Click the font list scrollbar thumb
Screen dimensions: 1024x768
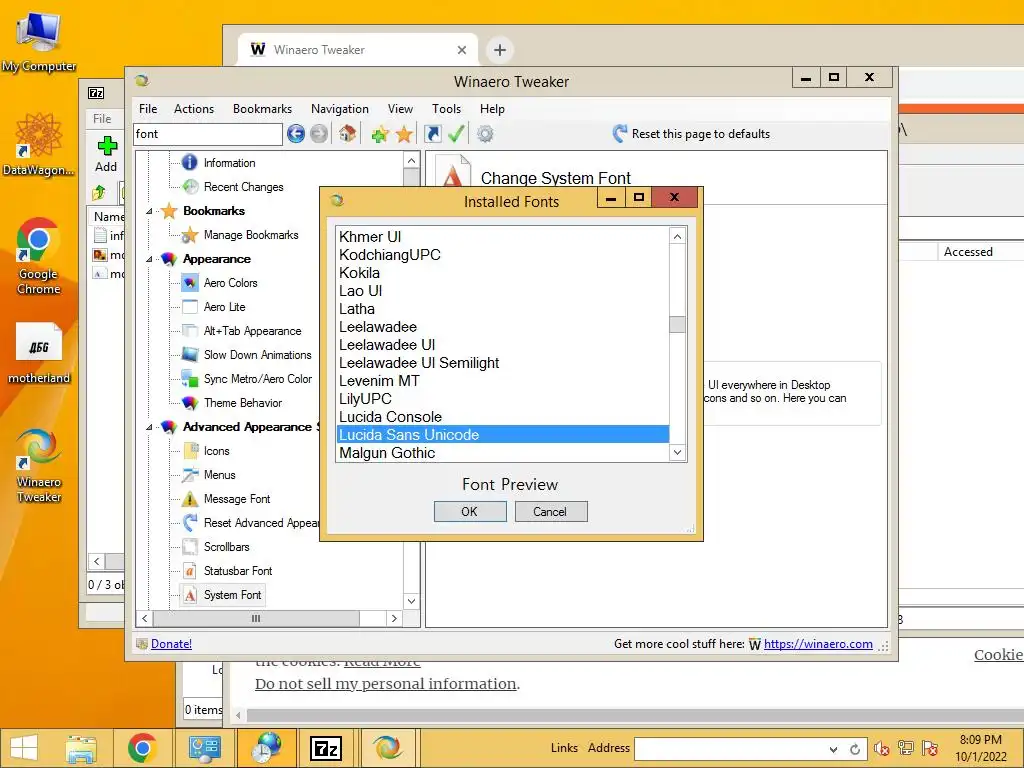(678, 325)
